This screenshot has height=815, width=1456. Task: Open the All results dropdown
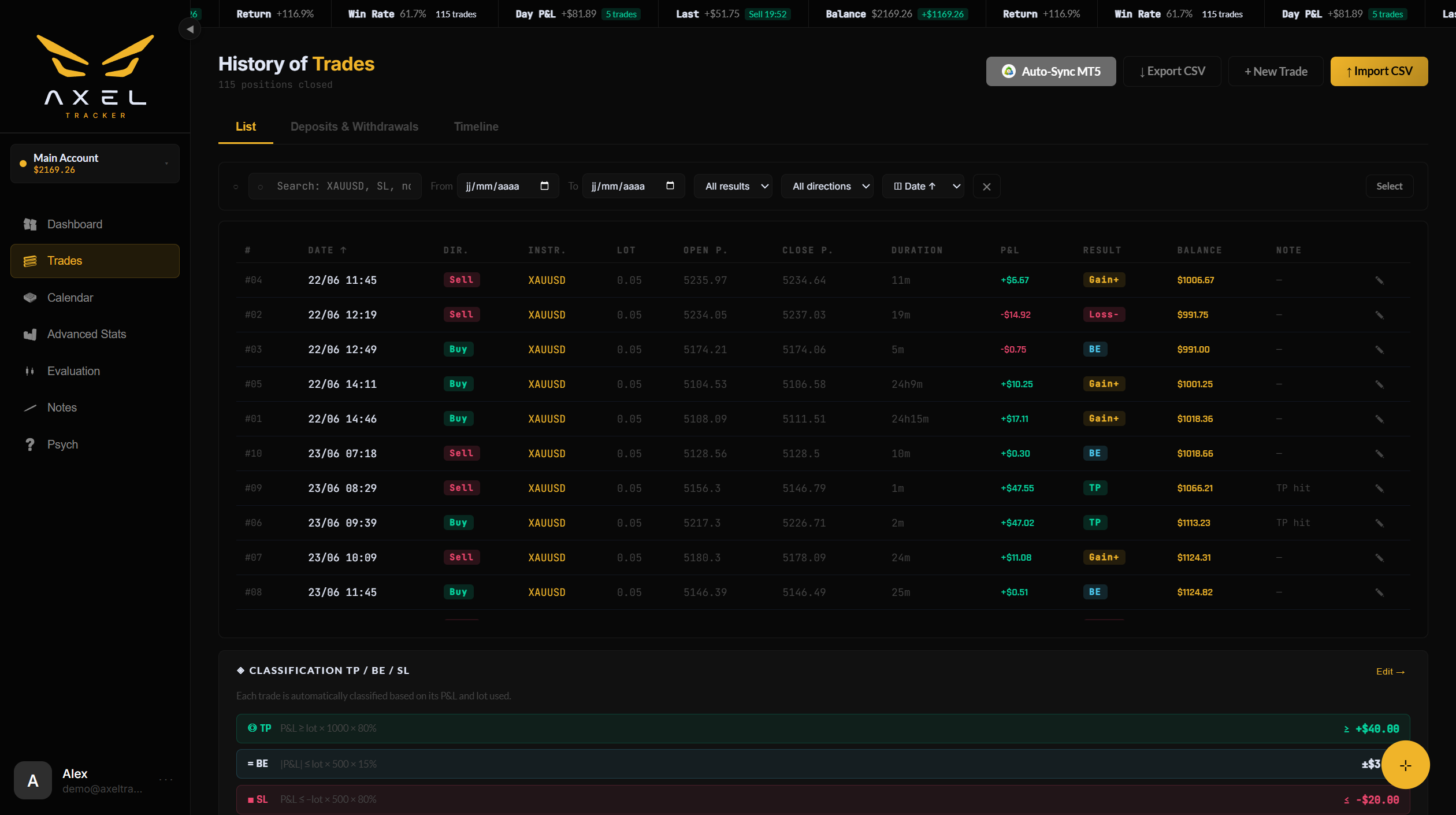[x=733, y=186]
